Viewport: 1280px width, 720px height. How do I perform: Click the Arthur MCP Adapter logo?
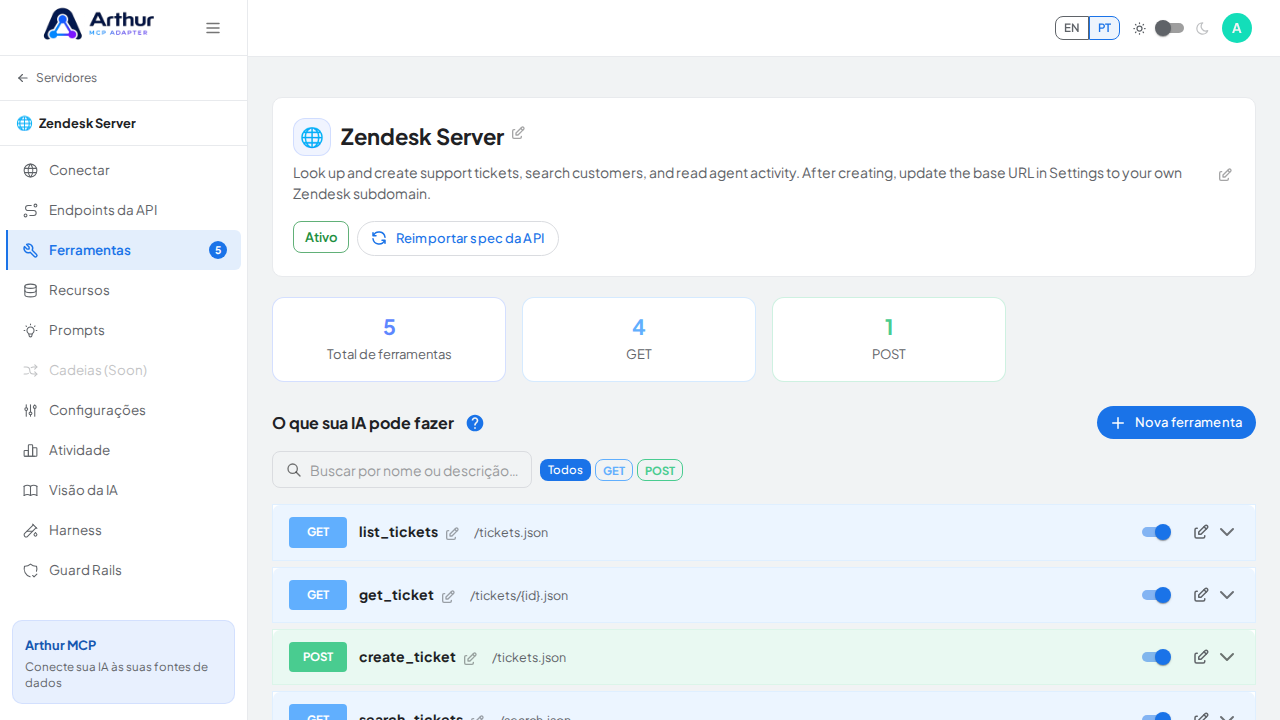(x=99, y=24)
